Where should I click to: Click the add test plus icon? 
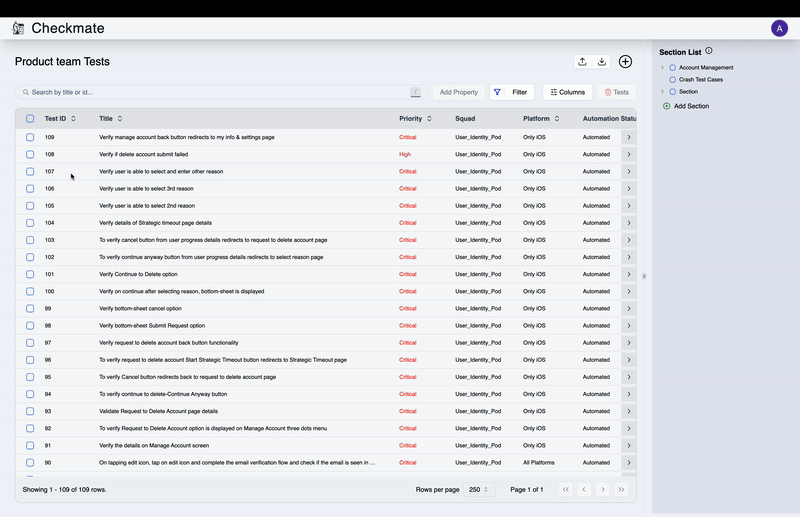tap(625, 62)
